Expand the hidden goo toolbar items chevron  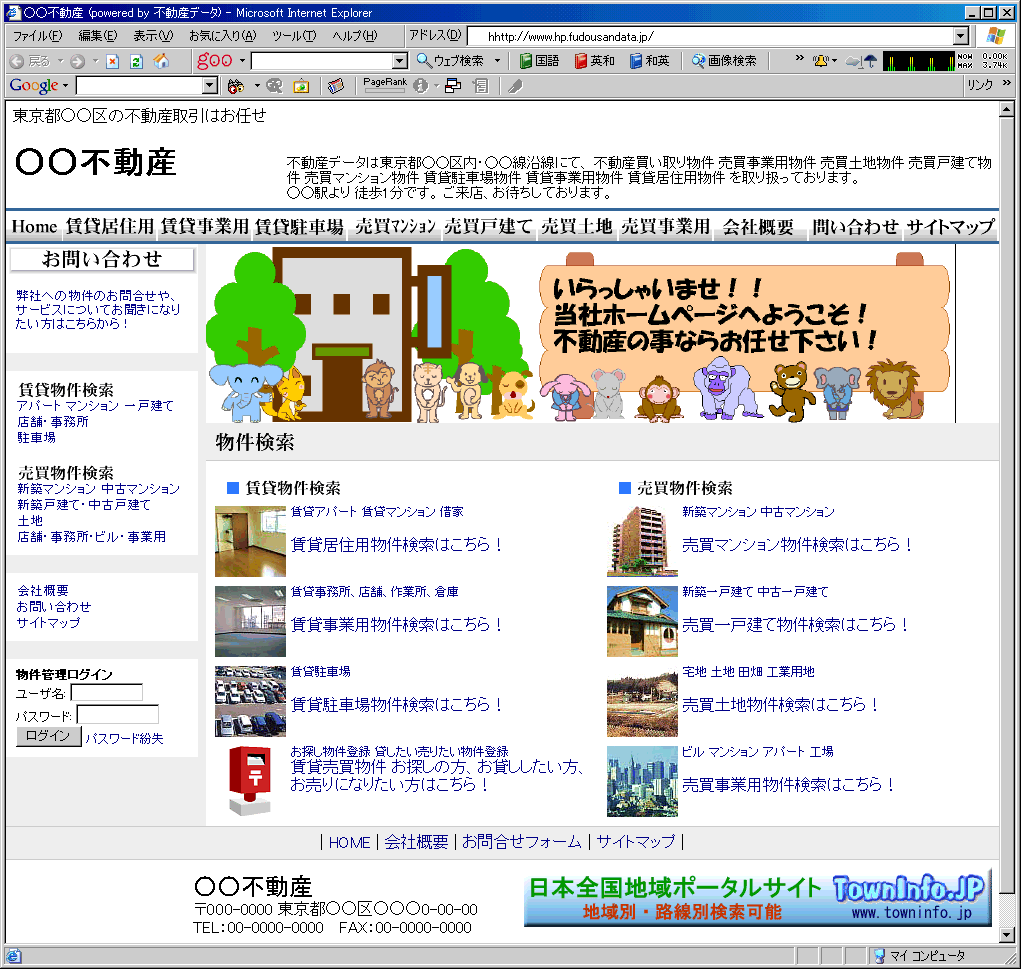click(x=799, y=59)
